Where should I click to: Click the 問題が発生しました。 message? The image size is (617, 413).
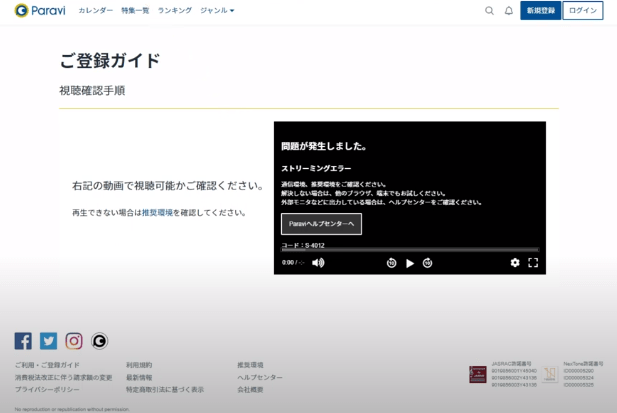(x=324, y=146)
